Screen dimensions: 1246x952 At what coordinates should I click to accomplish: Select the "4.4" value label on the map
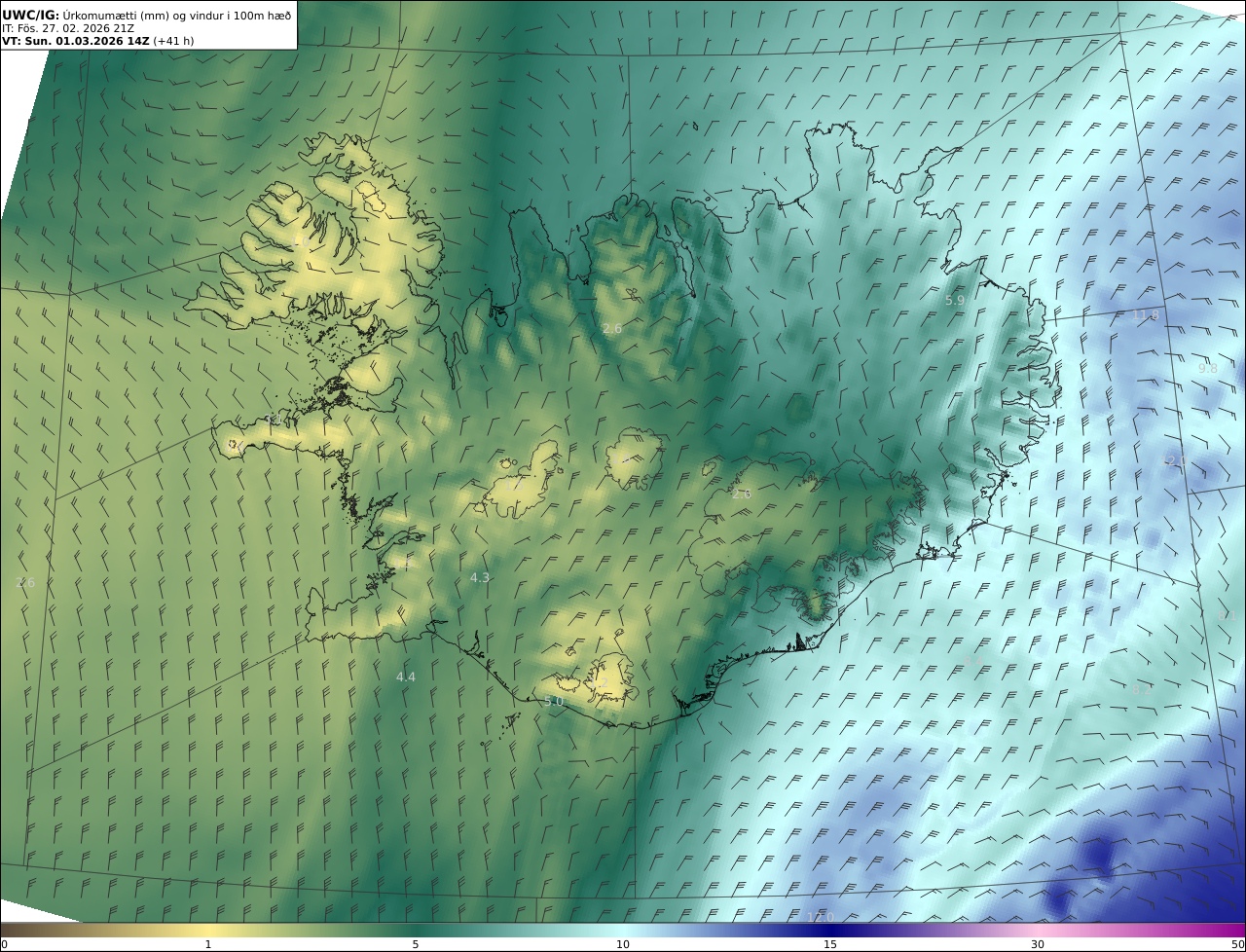(x=405, y=677)
